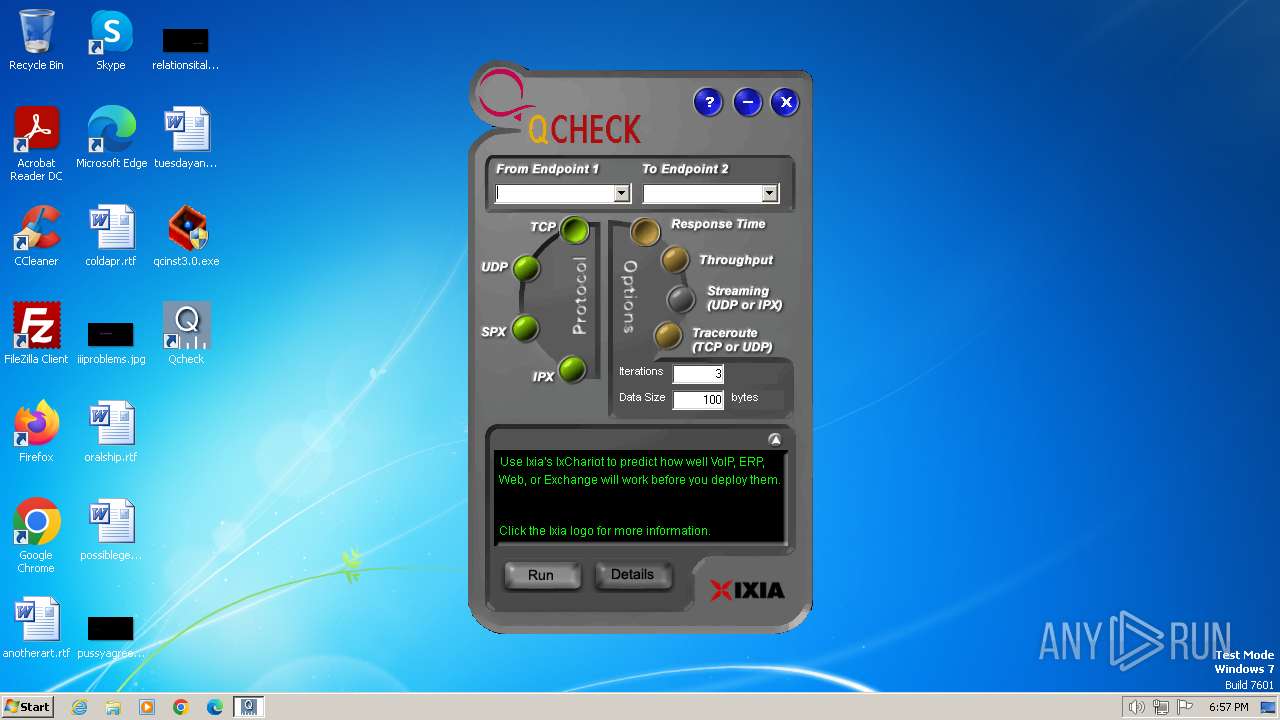Image resolution: width=1280 pixels, height=720 pixels.
Task: Click into the Data Size field
Action: [698, 399]
